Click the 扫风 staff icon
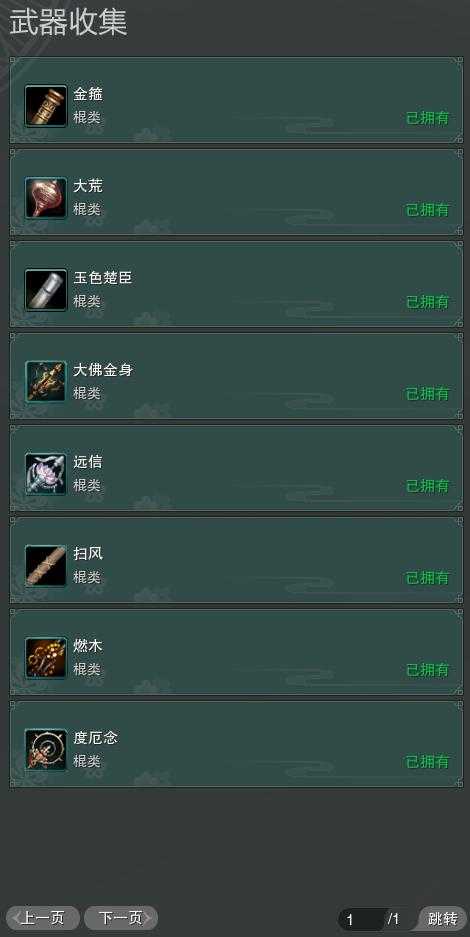Screen dimensions: 470x937 point(46,566)
